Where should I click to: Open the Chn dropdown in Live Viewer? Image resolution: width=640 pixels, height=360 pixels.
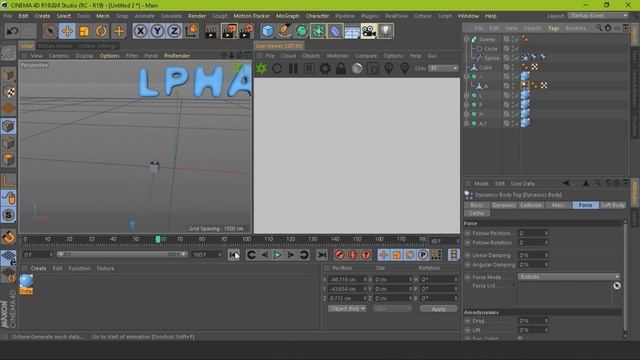(443, 68)
